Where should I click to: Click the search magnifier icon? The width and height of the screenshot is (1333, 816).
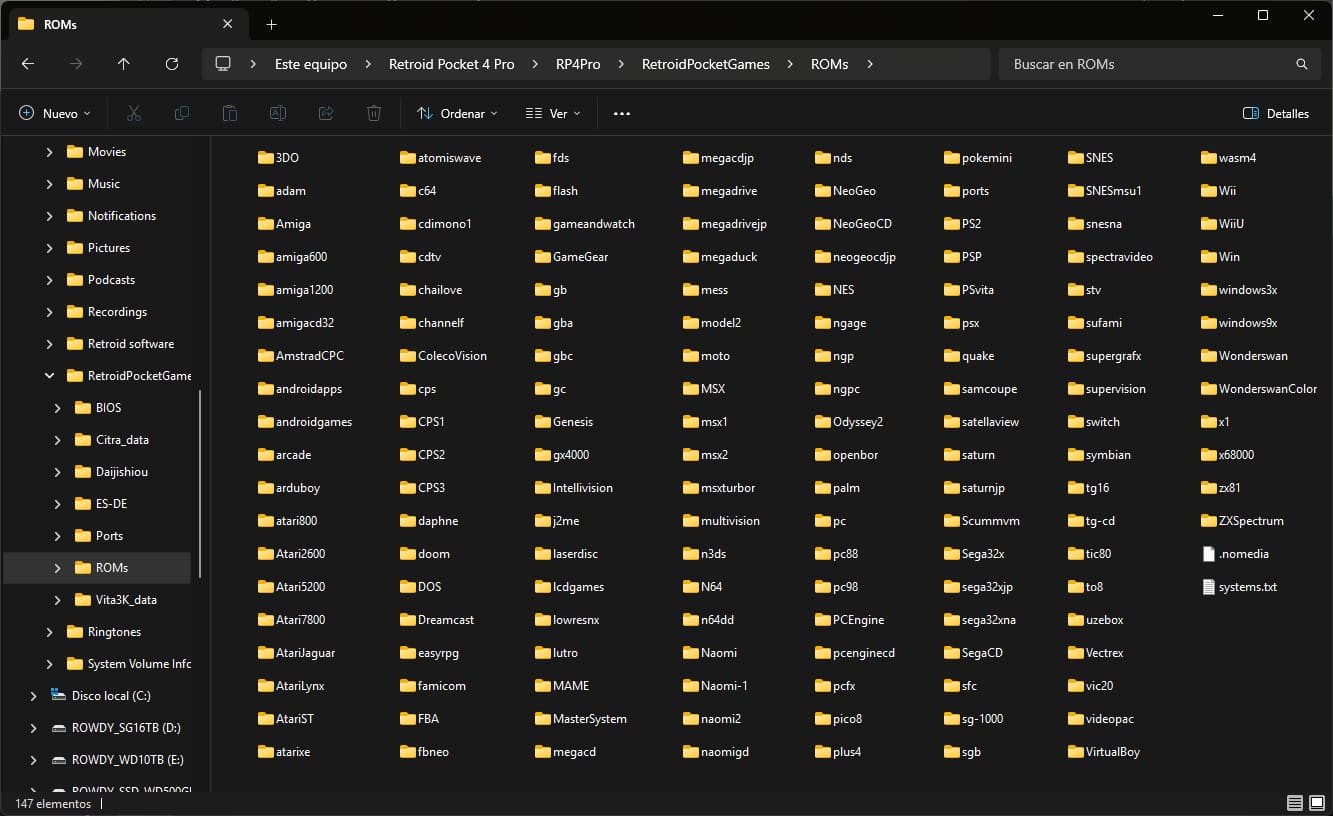point(1302,64)
